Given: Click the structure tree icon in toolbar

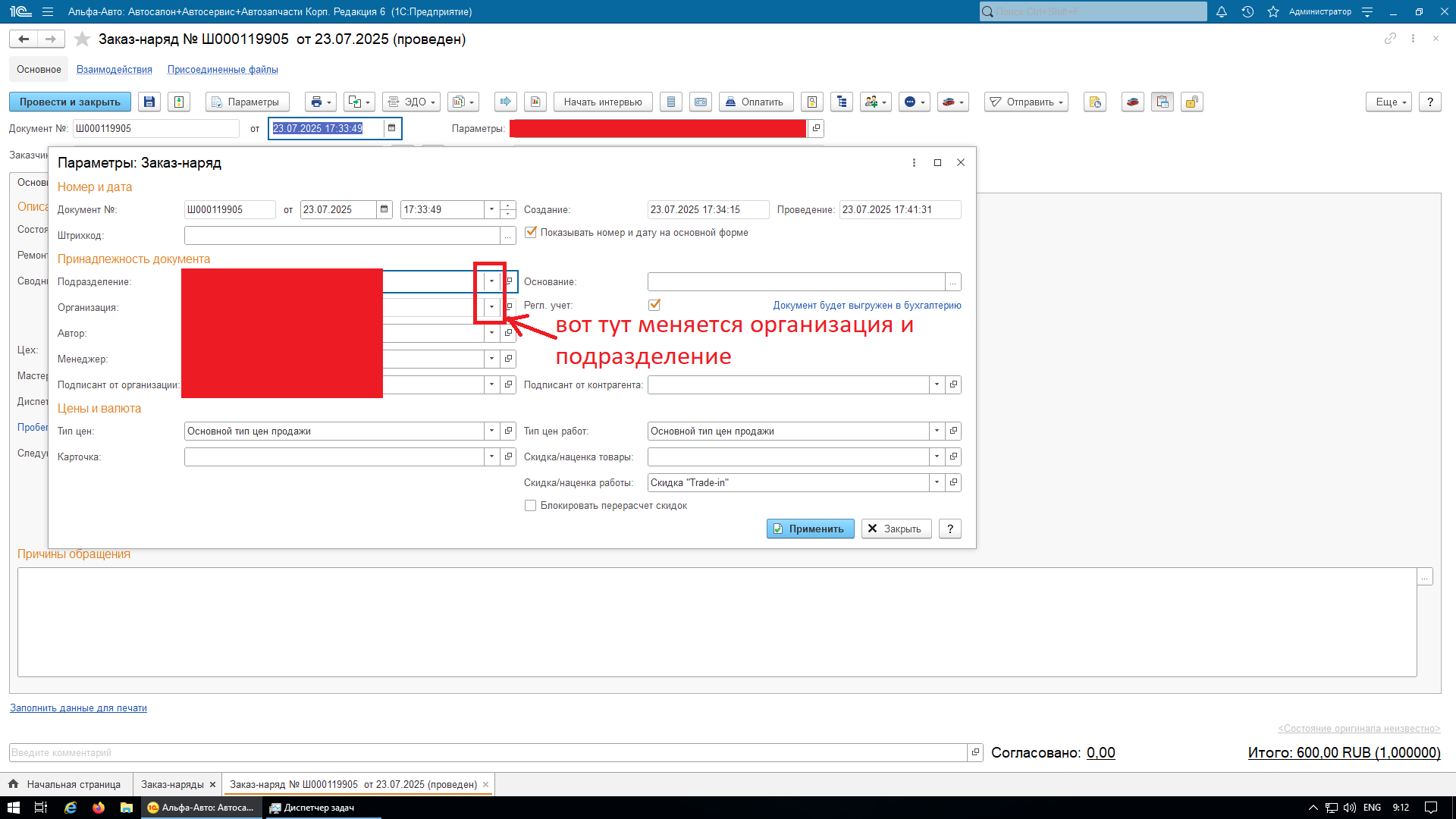Looking at the screenshot, I should [x=842, y=102].
